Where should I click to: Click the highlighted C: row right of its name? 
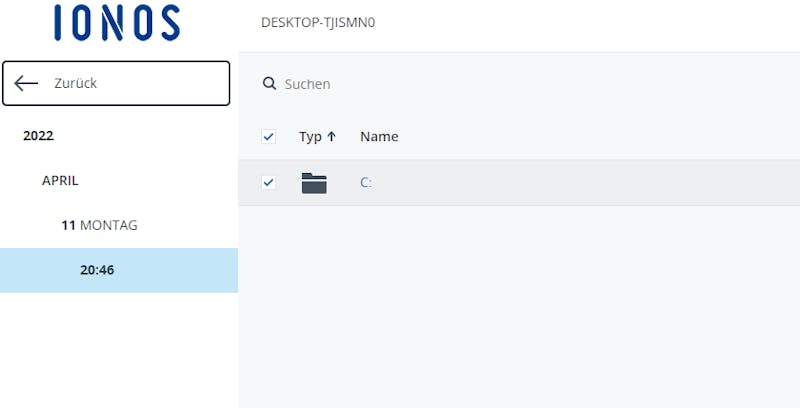(586, 183)
